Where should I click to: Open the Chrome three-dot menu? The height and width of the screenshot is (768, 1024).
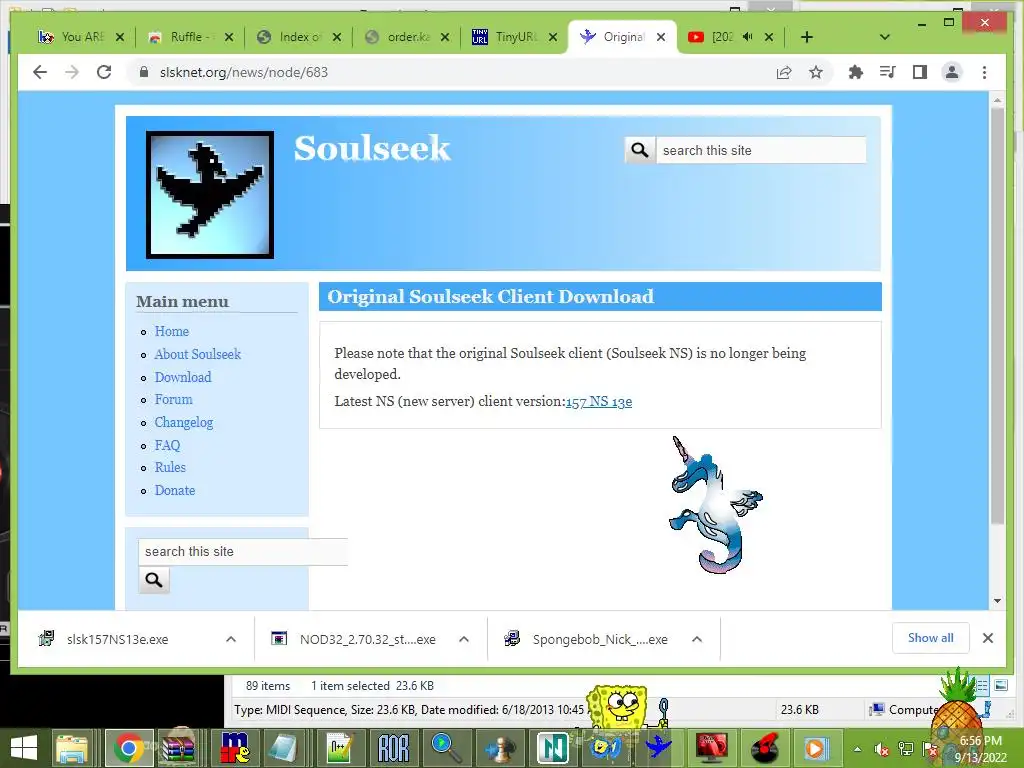click(984, 72)
